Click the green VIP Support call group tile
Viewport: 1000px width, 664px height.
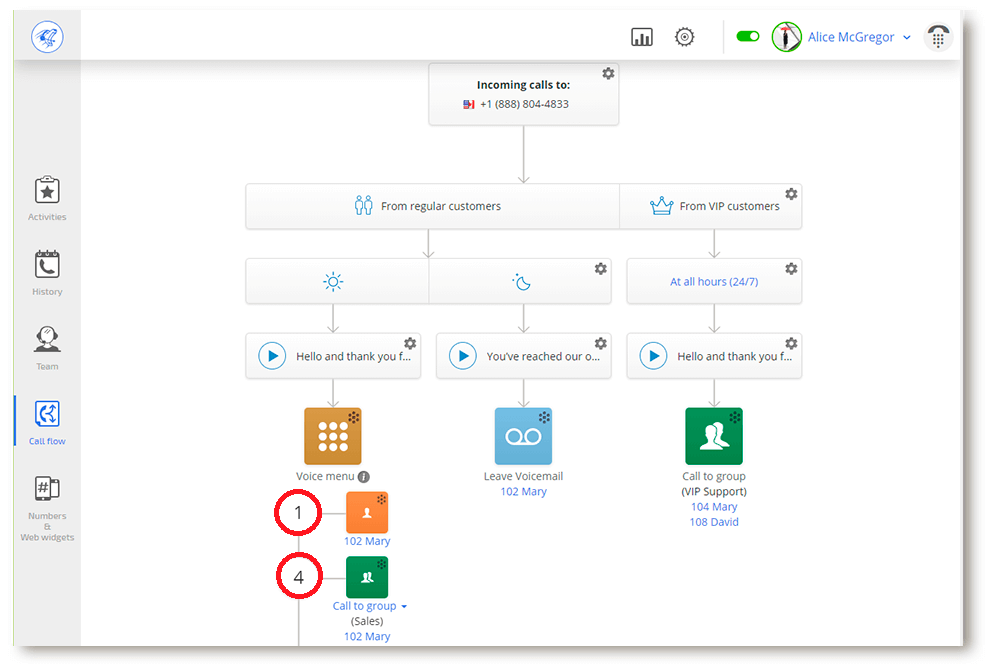click(x=714, y=436)
